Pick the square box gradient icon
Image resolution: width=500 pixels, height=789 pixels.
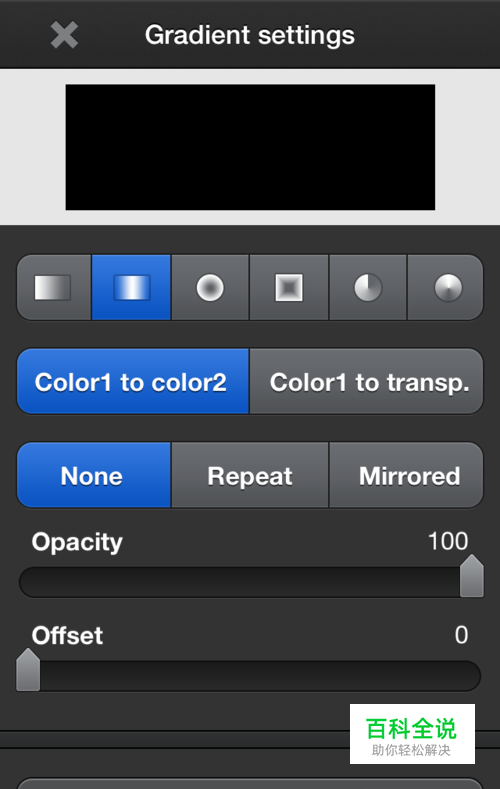click(x=289, y=288)
